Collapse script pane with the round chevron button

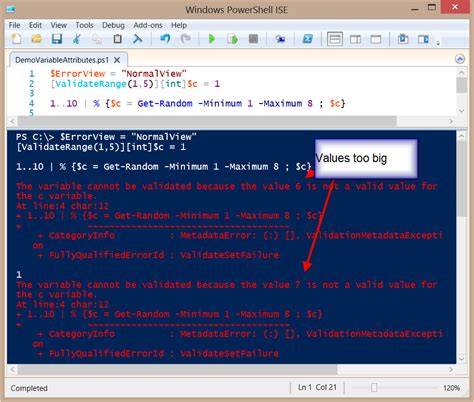460,59
